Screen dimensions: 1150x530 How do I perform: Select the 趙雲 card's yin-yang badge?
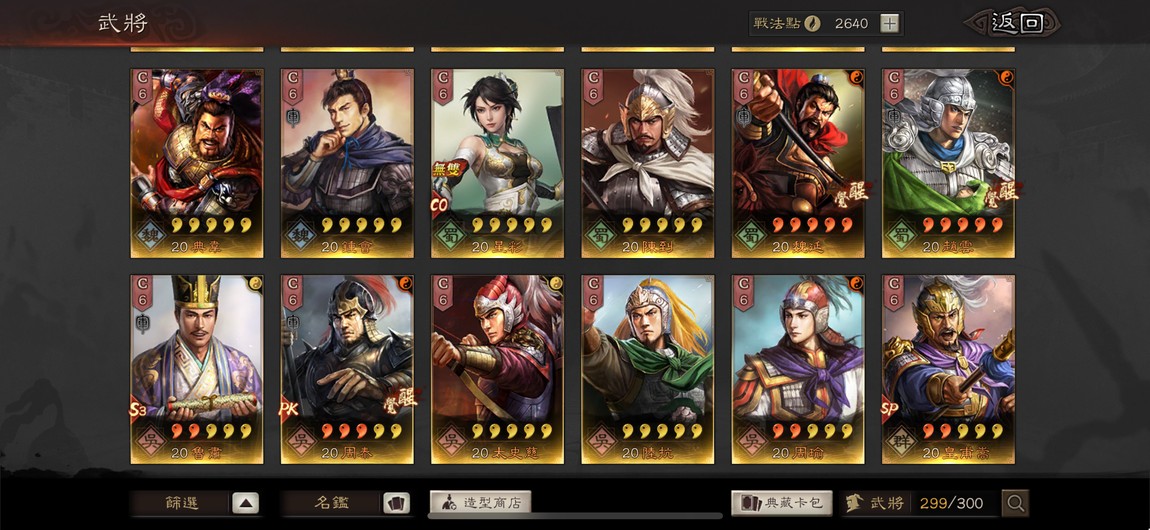pos(1006,76)
